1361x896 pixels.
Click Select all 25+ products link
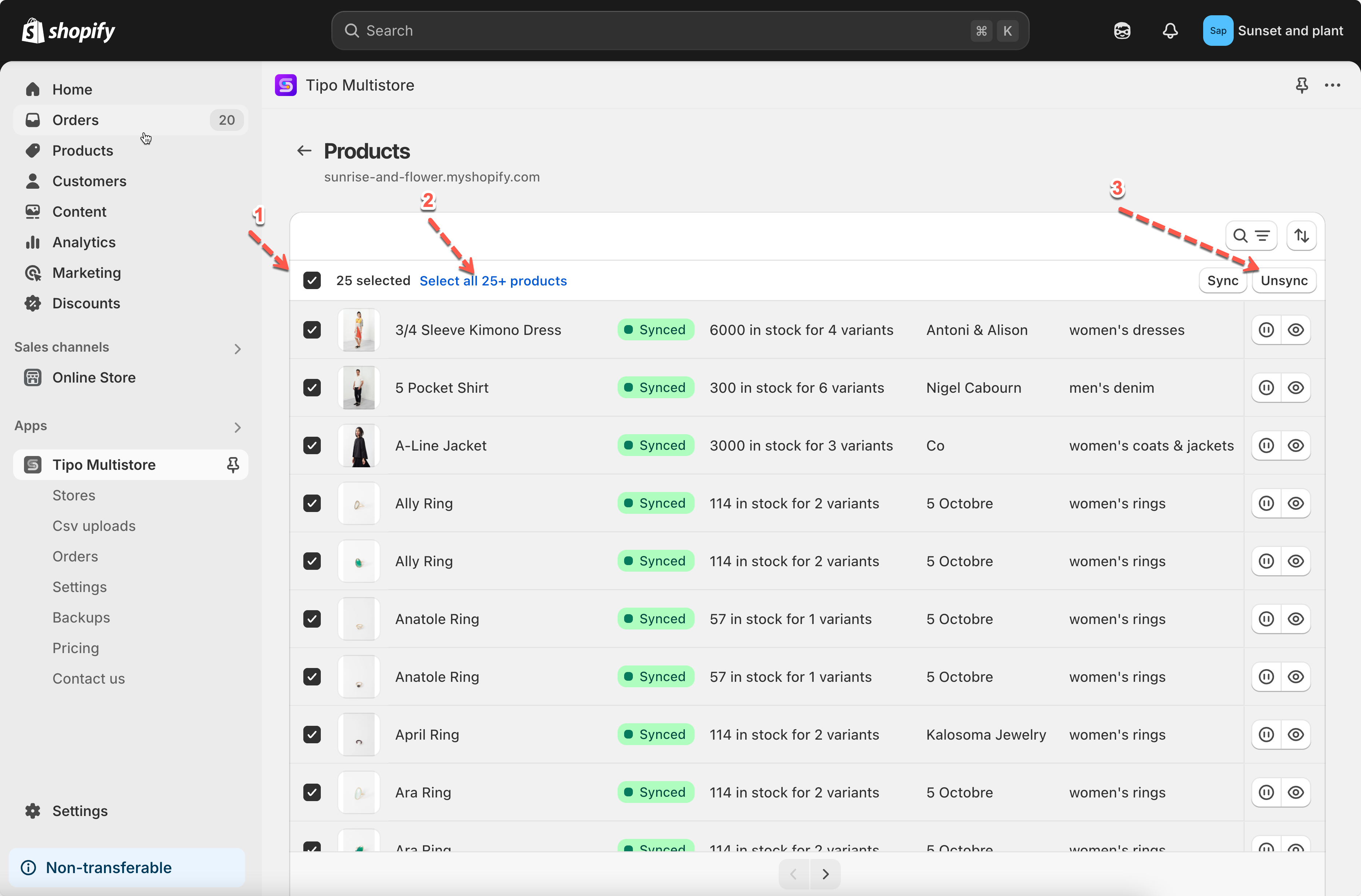click(x=493, y=281)
